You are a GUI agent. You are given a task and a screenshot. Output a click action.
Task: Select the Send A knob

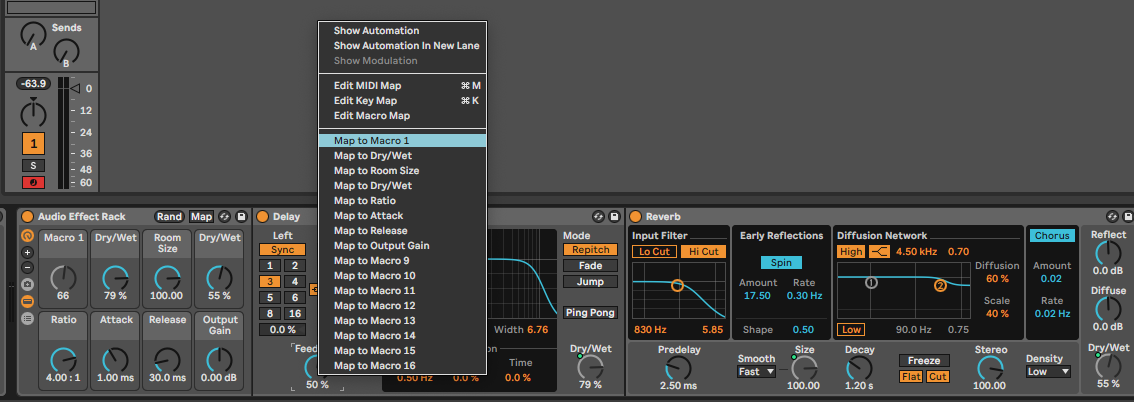(33, 33)
